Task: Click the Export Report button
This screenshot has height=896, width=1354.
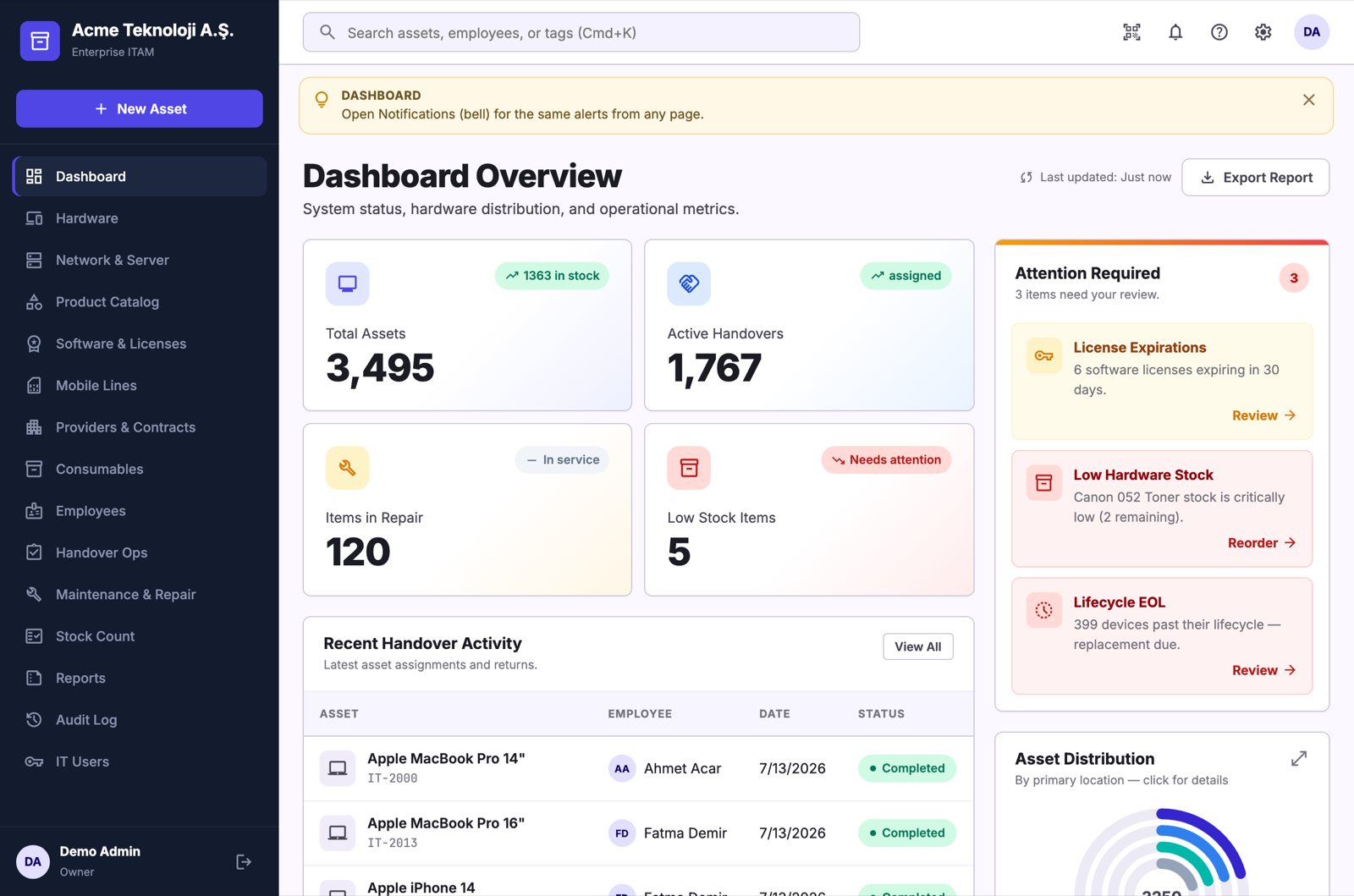Action: point(1256,178)
